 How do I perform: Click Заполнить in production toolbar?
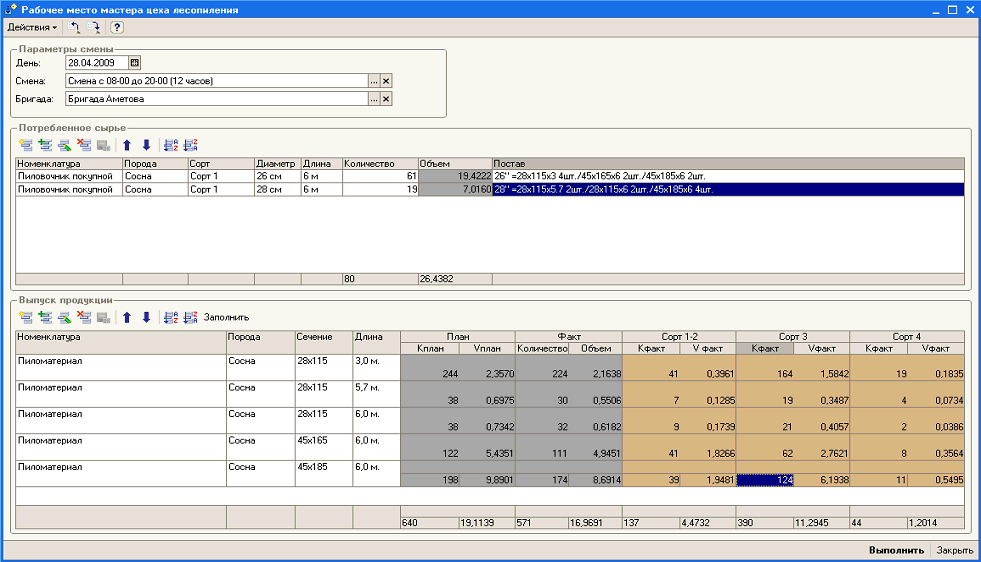click(x=226, y=317)
